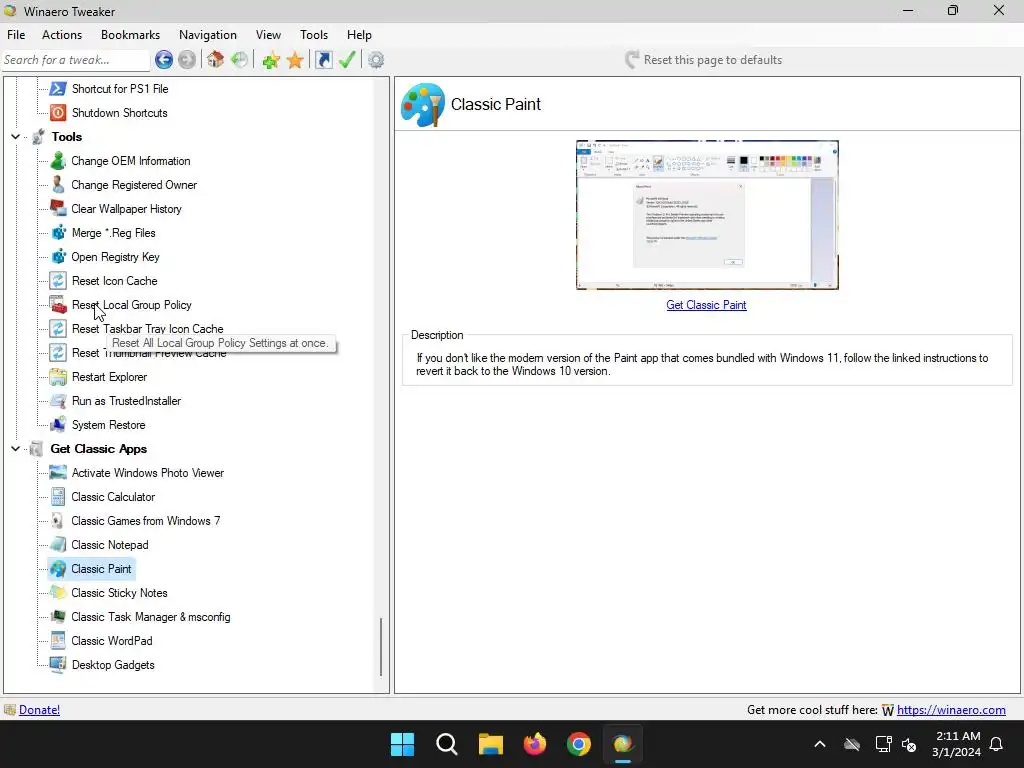Collapse the Get Classic Apps section

point(15,449)
